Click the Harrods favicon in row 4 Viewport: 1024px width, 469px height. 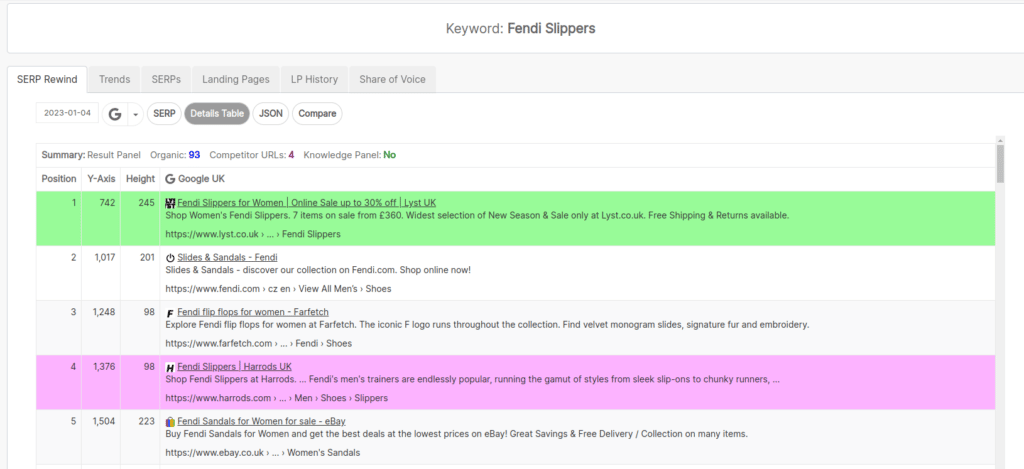click(x=170, y=368)
